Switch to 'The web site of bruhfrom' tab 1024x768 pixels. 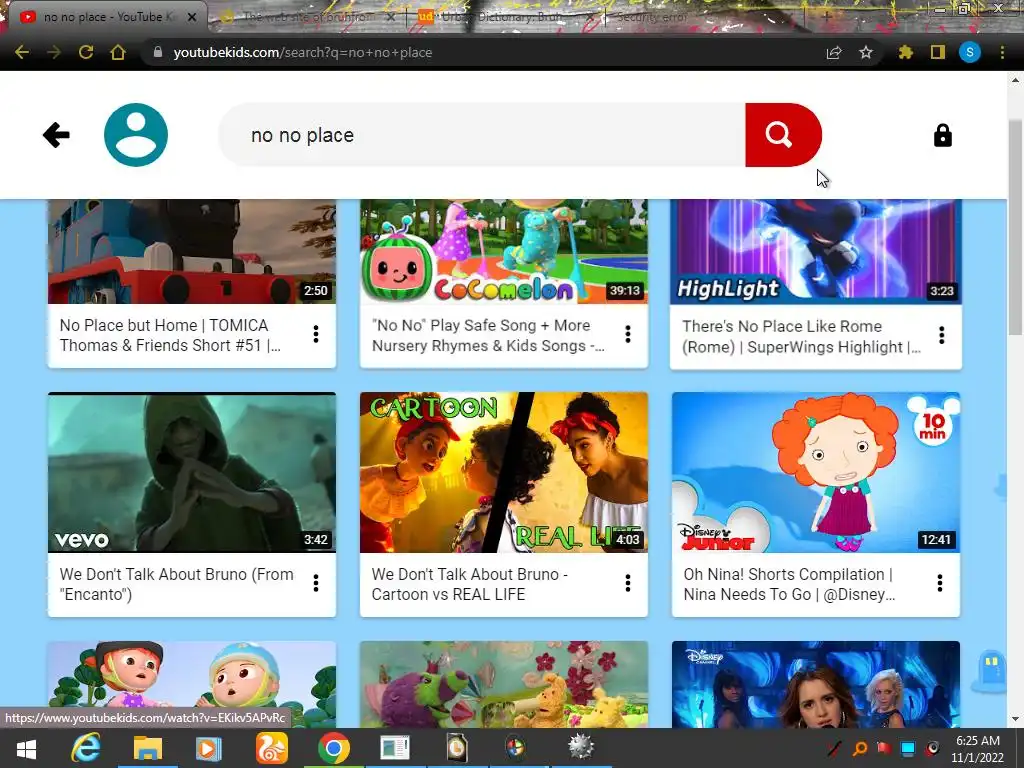point(307,17)
